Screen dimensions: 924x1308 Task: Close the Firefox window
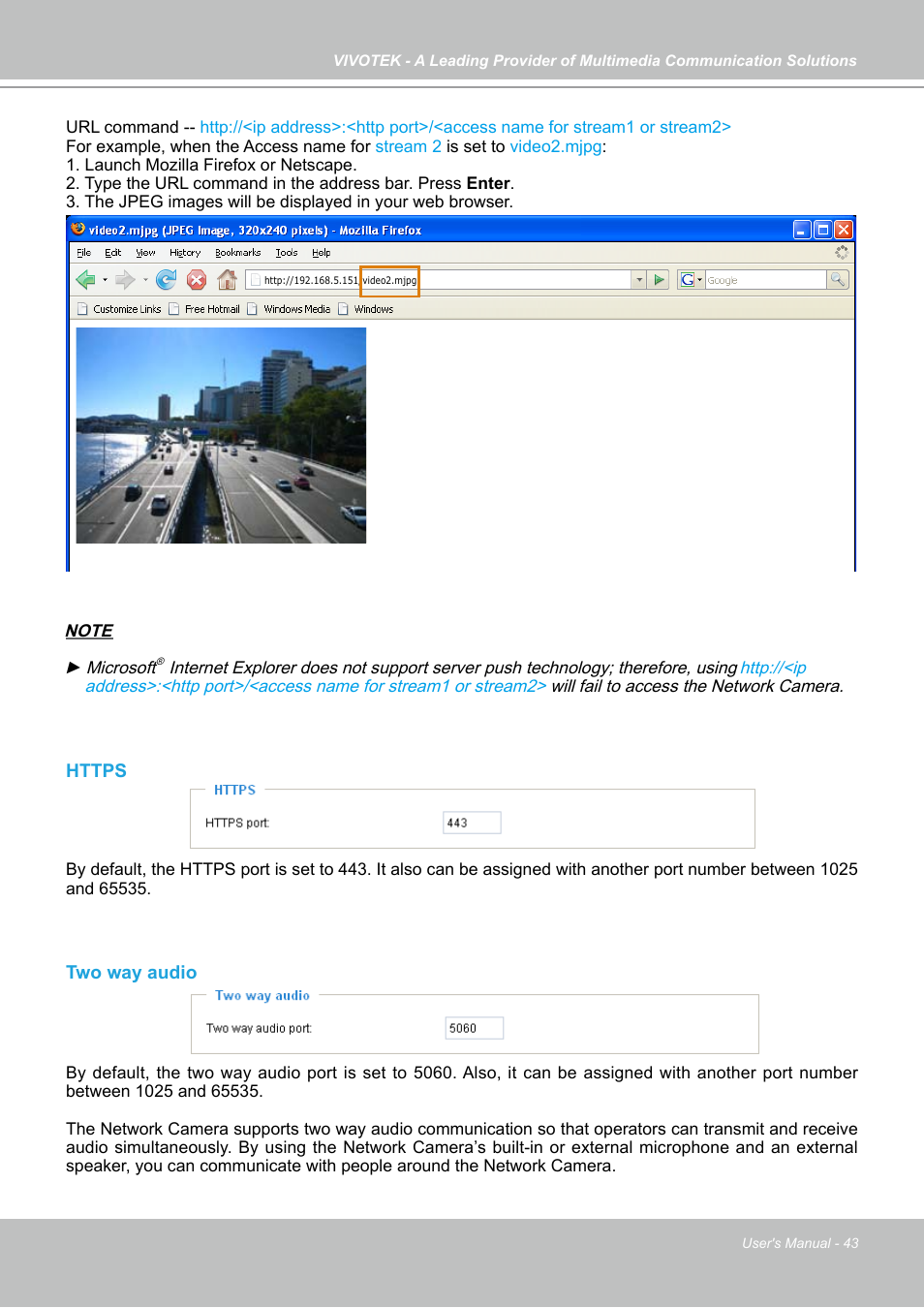844,230
